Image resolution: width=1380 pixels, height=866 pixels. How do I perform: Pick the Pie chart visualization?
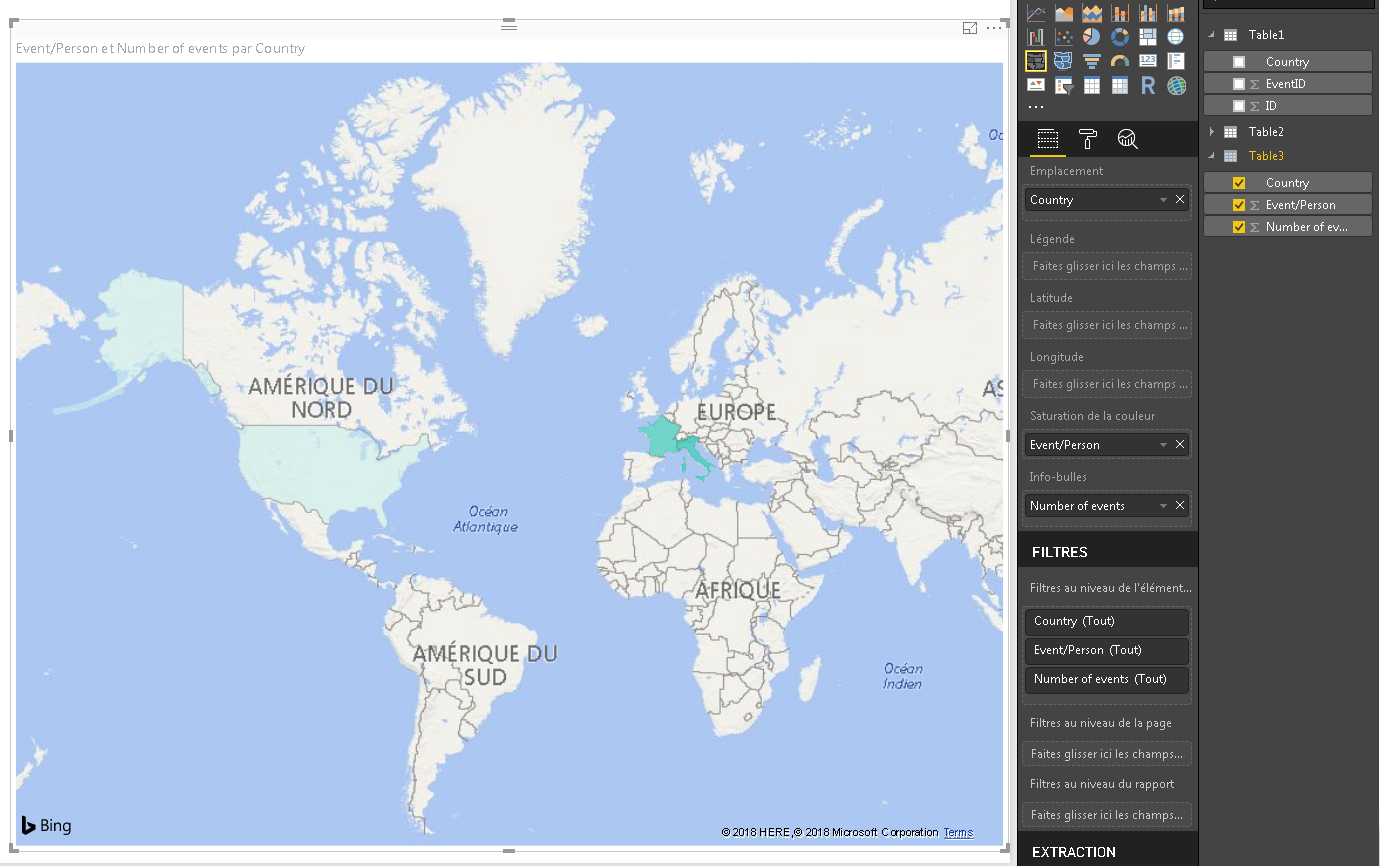click(x=1092, y=37)
